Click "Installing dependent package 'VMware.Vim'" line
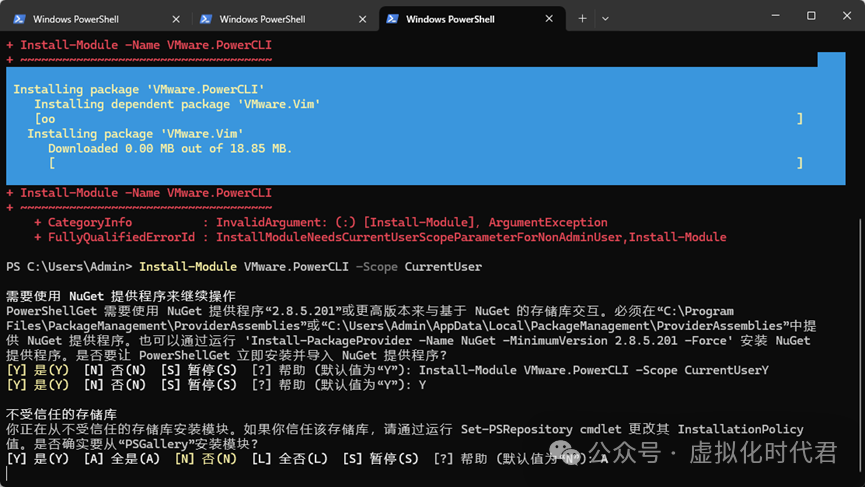 click(x=177, y=104)
